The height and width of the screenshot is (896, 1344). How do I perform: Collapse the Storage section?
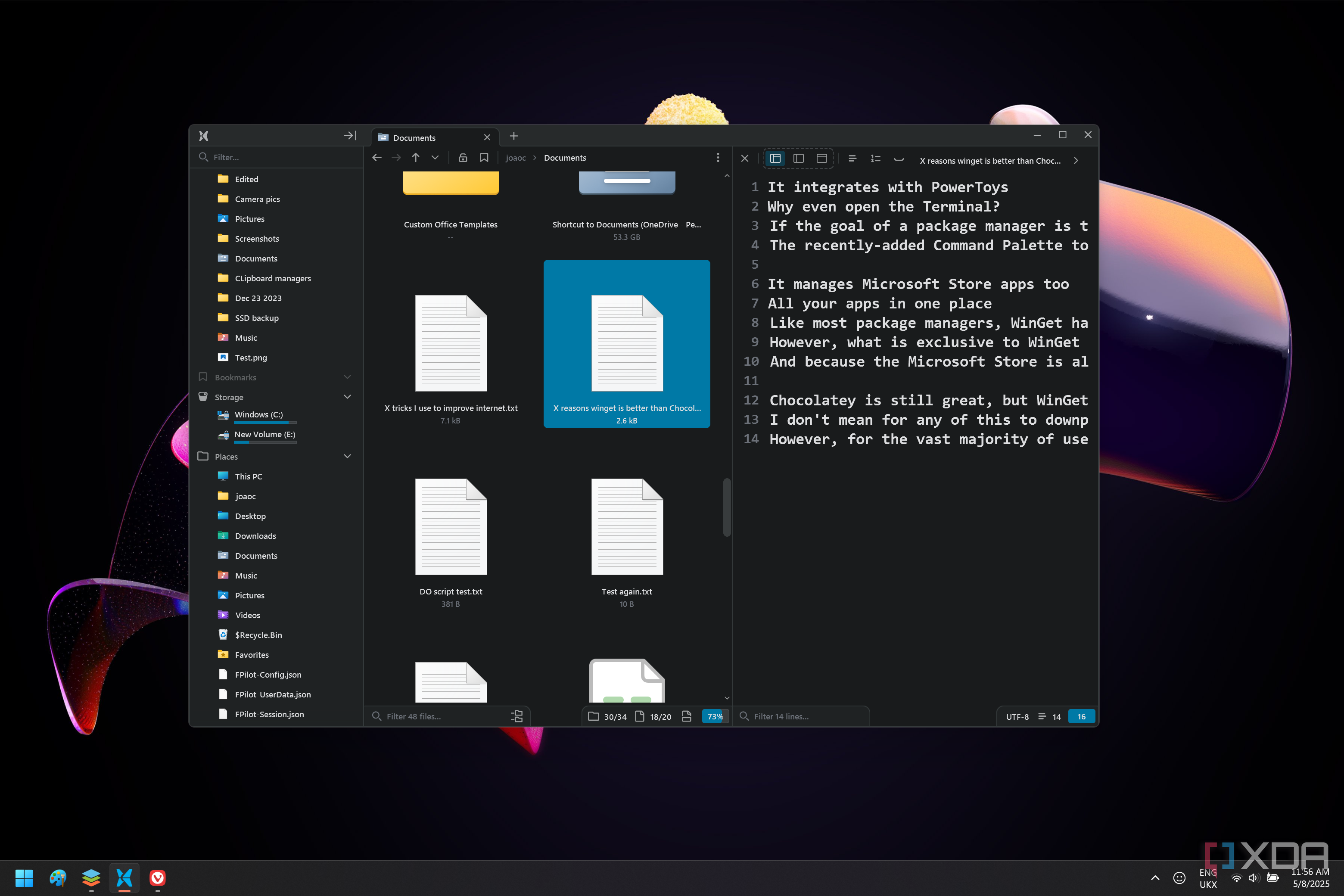[347, 397]
